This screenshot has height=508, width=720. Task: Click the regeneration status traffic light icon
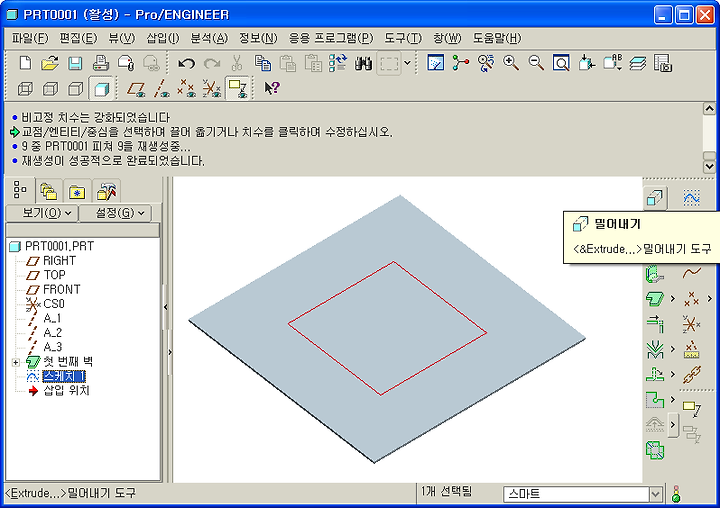[675, 494]
